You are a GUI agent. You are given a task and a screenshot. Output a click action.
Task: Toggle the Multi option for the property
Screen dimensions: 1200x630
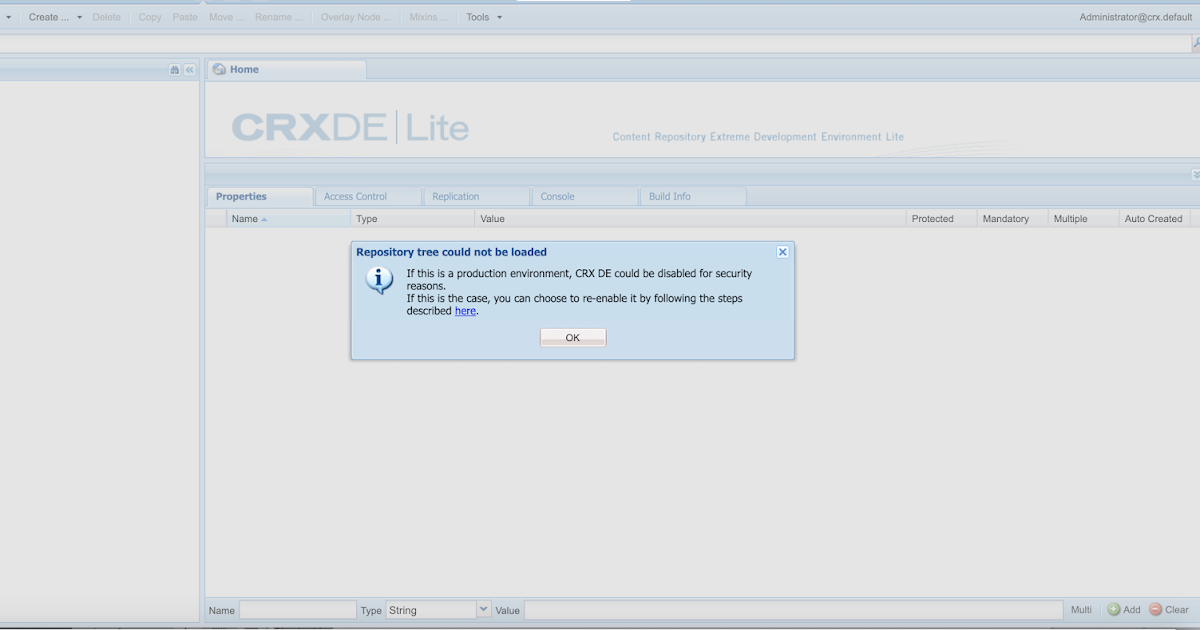tap(1081, 609)
